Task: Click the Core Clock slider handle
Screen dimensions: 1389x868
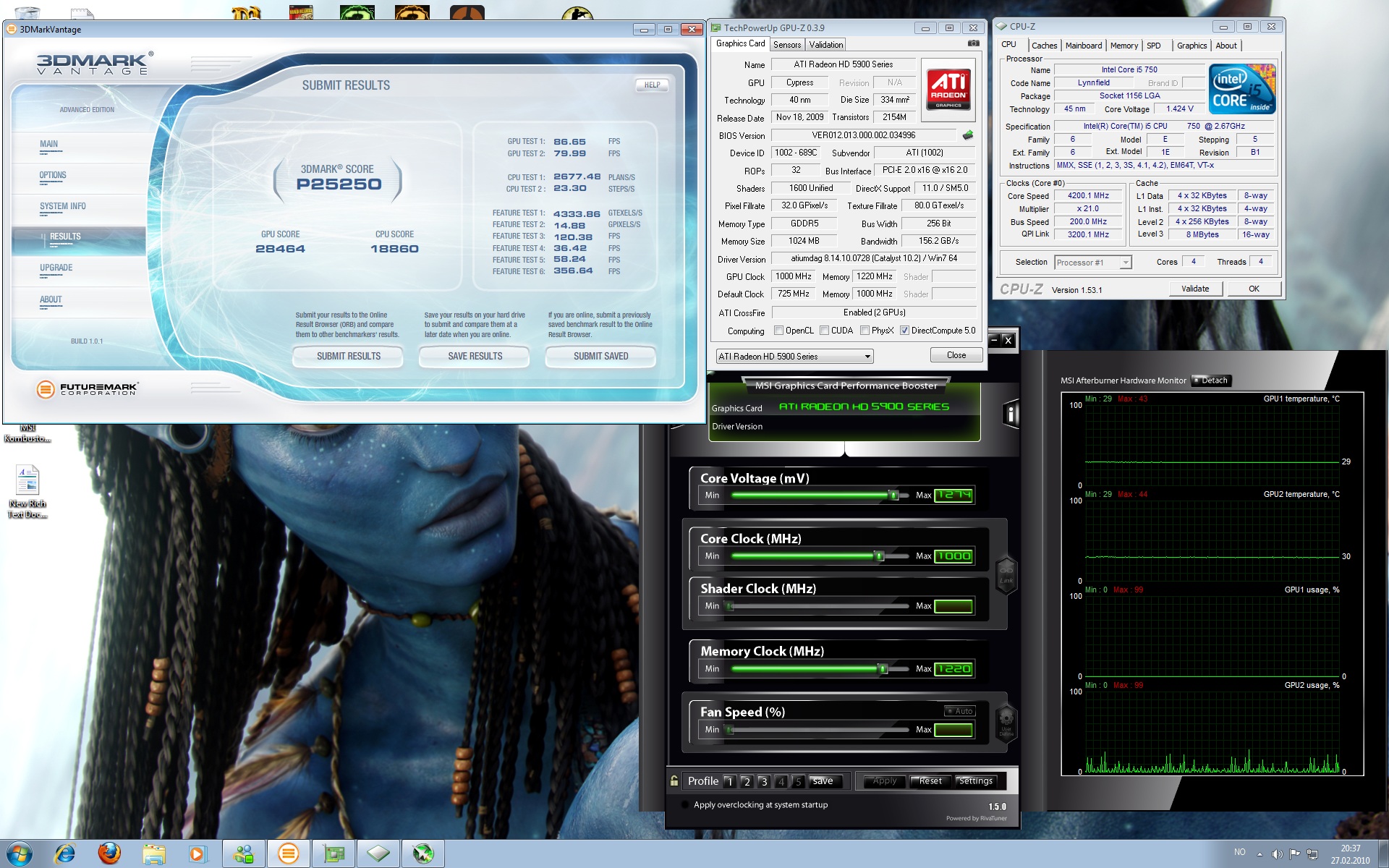Action: coord(880,556)
